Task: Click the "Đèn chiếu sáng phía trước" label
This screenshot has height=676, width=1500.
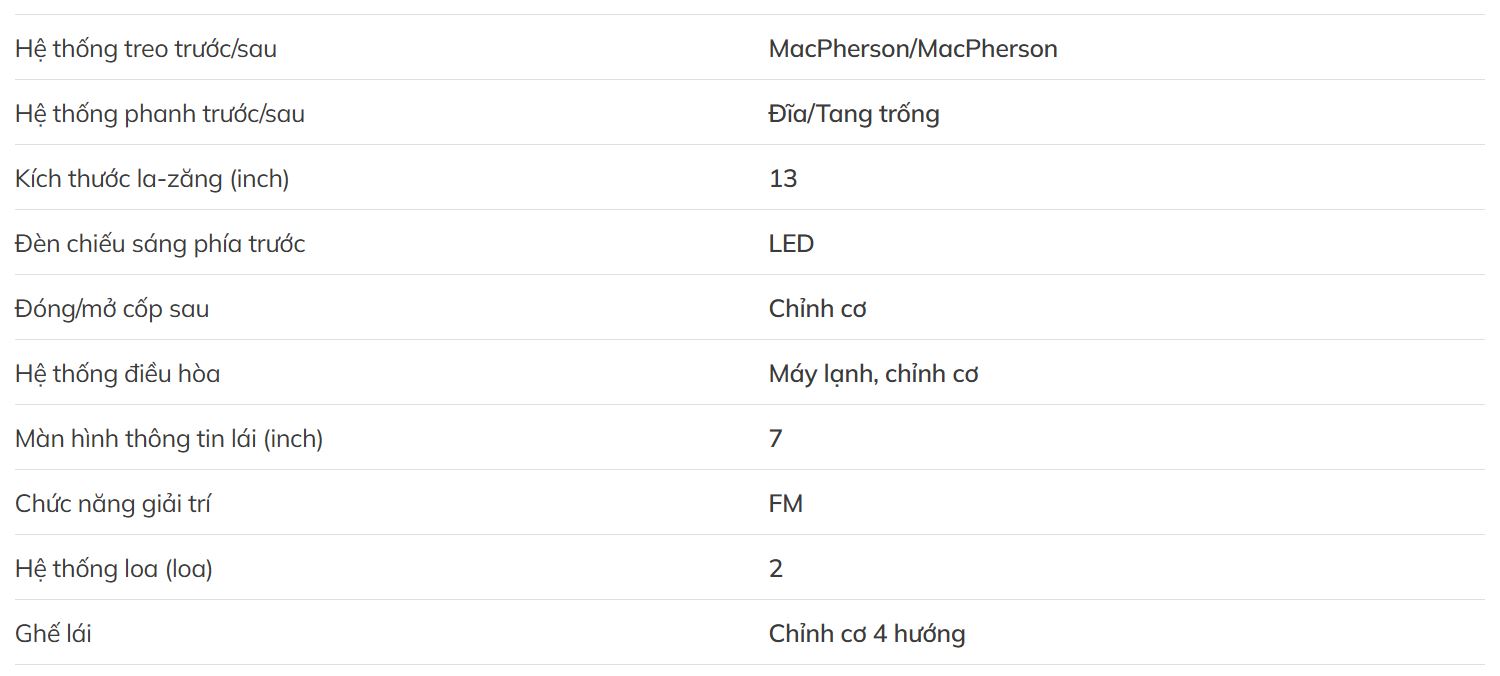Action: coord(160,244)
